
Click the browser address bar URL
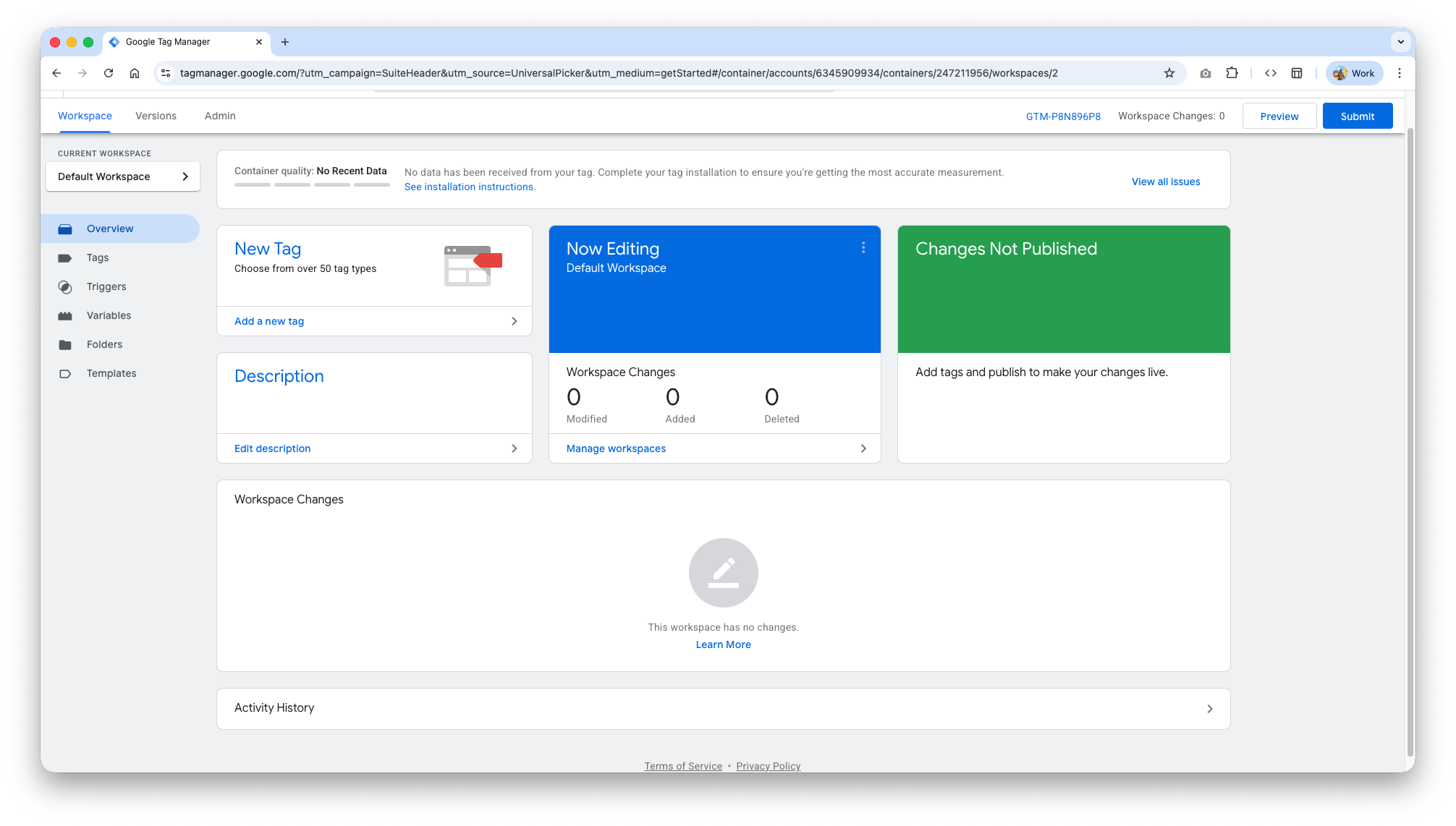619,73
